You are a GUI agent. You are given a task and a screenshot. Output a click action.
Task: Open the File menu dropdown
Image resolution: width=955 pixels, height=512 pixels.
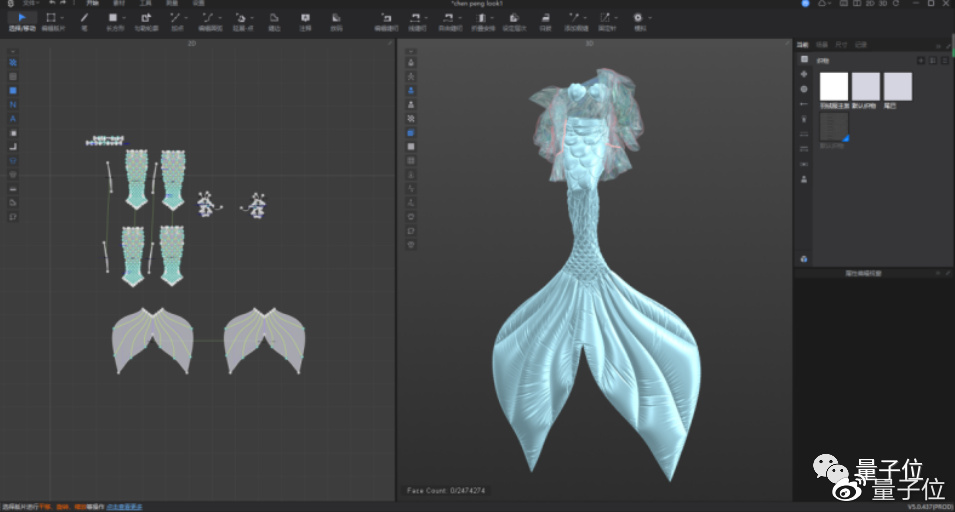point(30,4)
